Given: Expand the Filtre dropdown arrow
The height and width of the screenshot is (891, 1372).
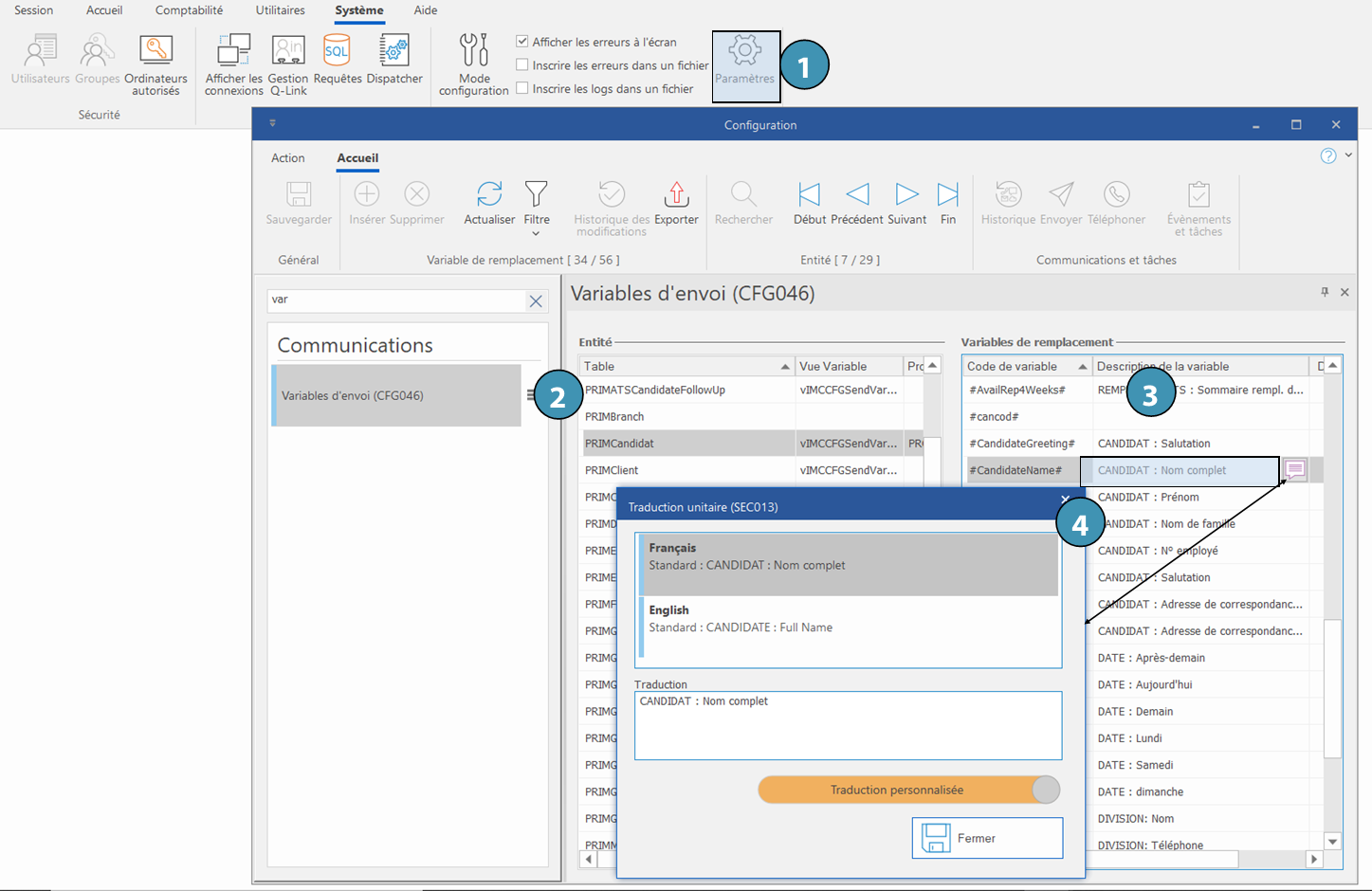Looking at the screenshot, I should pos(536,233).
